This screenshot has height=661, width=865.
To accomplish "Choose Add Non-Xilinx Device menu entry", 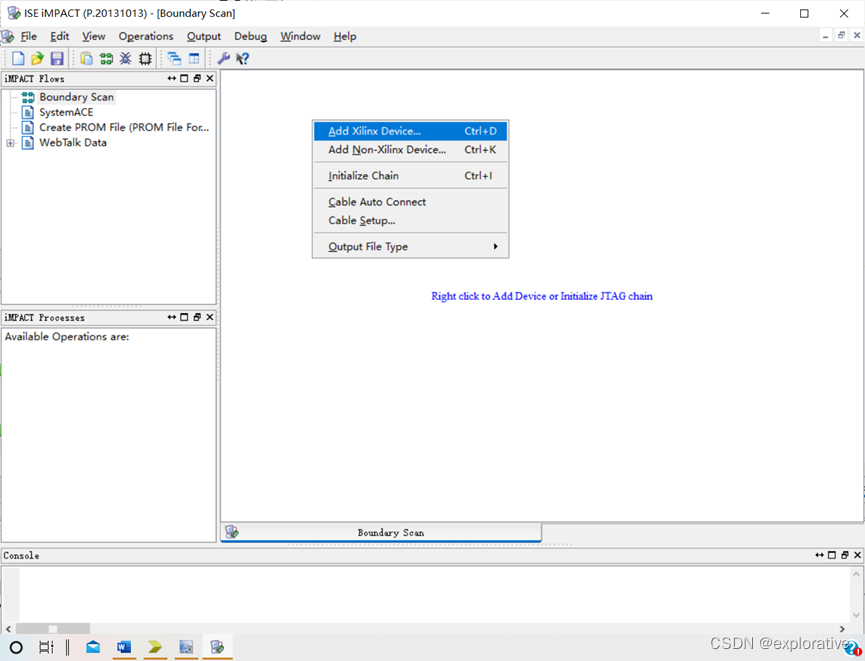I will [x=410, y=150].
